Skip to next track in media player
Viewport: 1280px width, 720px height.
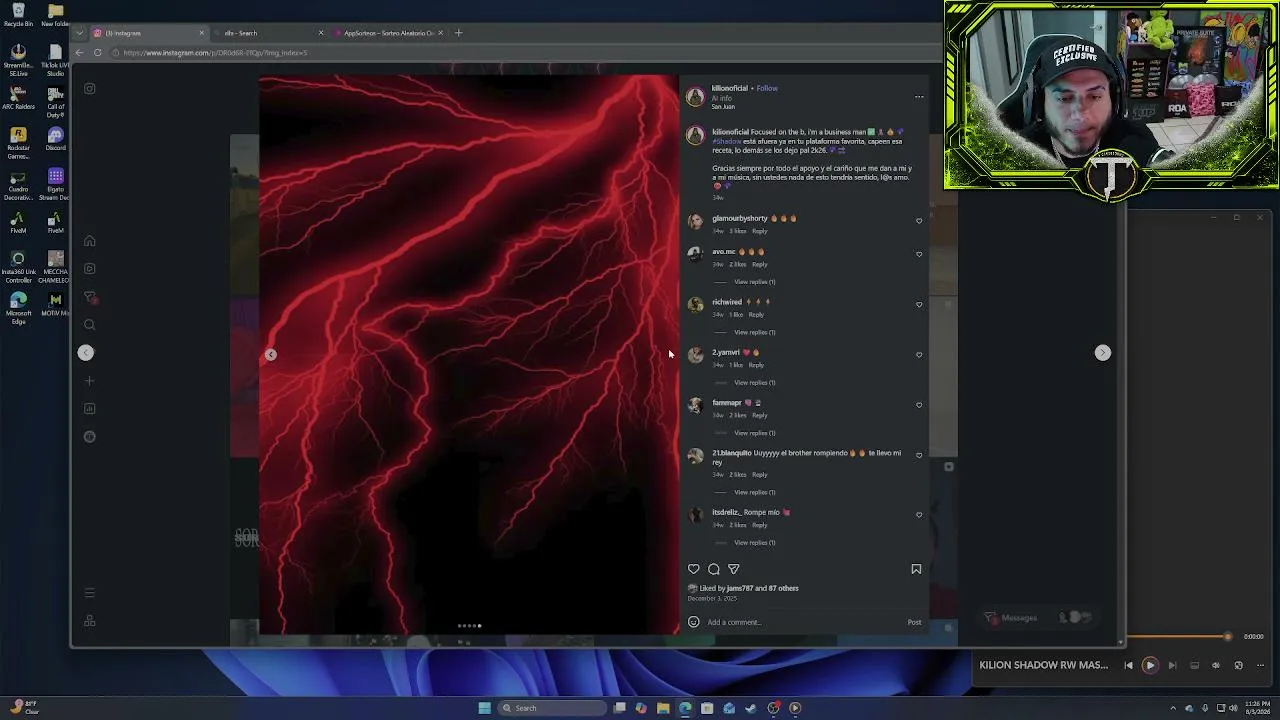(1172, 665)
